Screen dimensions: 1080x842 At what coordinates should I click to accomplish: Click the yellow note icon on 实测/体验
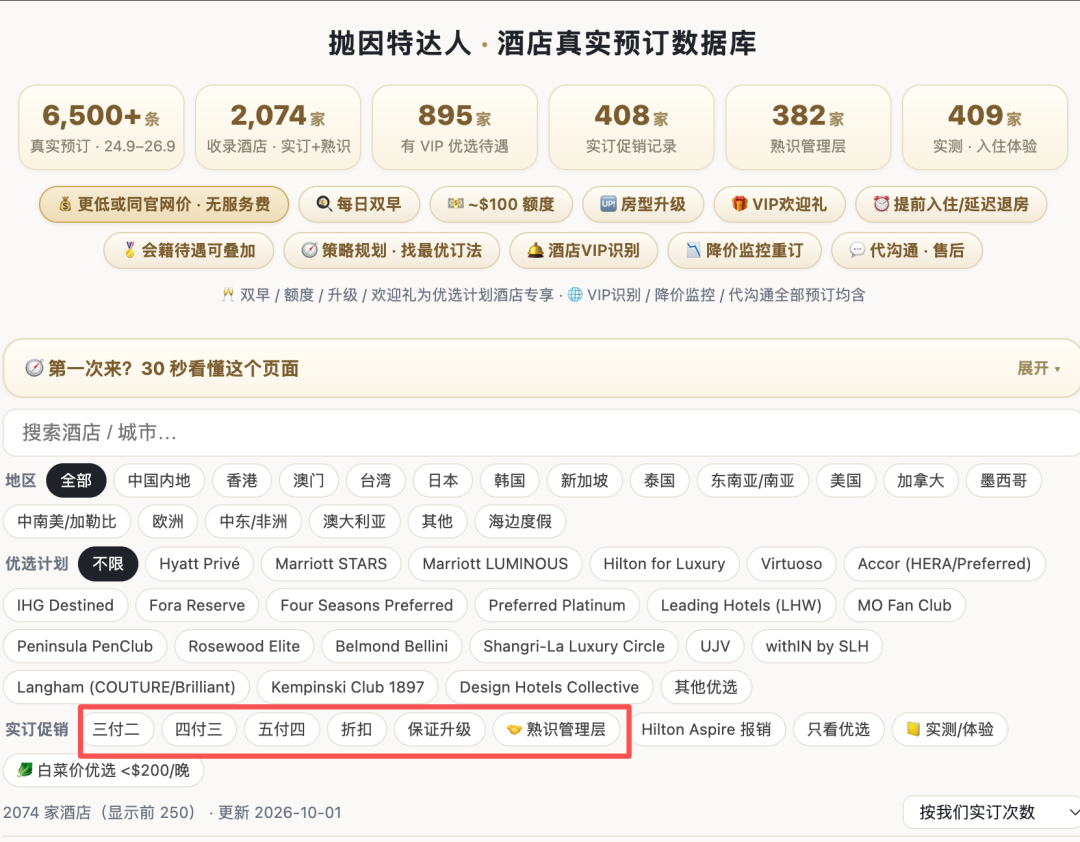pyautogui.click(x=913, y=729)
